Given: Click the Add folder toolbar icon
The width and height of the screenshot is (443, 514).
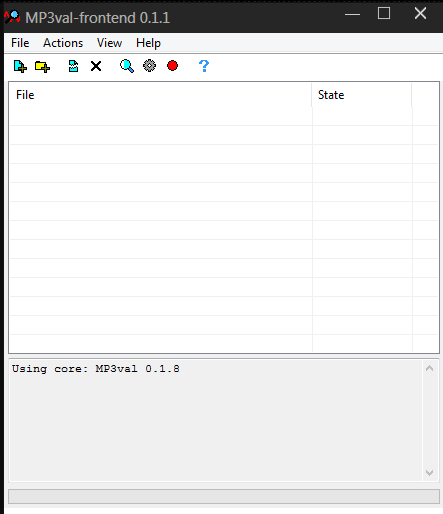Looking at the screenshot, I should tap(42, 66).
